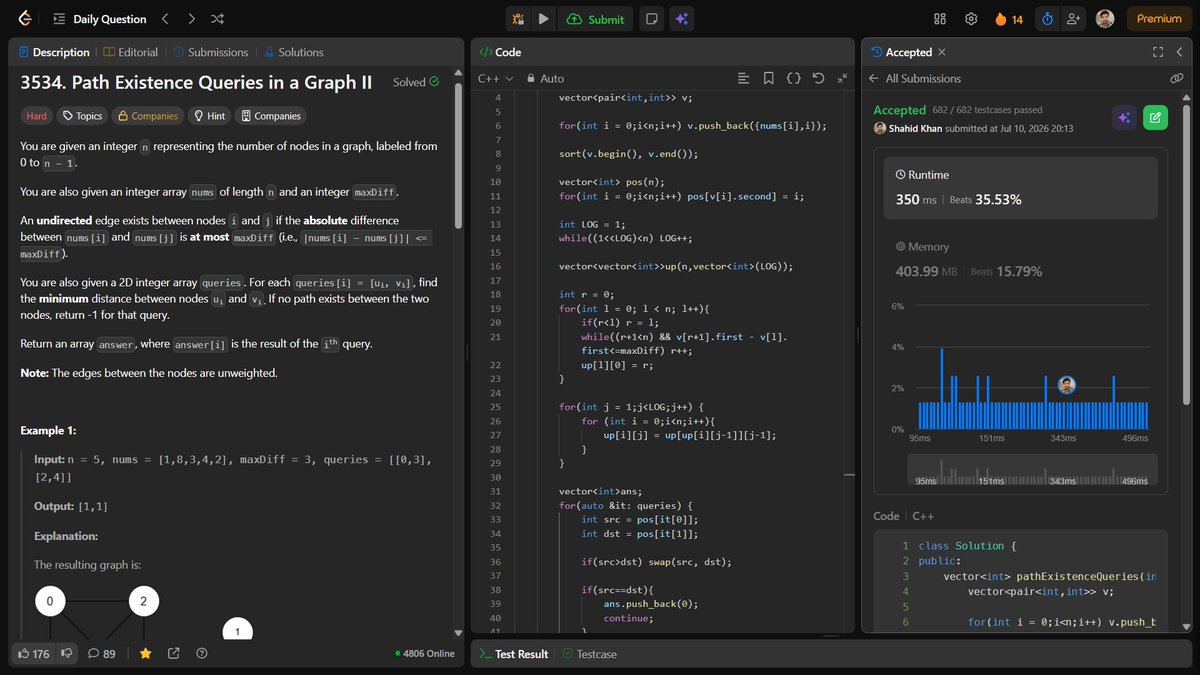Click the runtime distribution range slider
The height and width of the screenshot is (675, 1200).
[x=1032, y=470]
